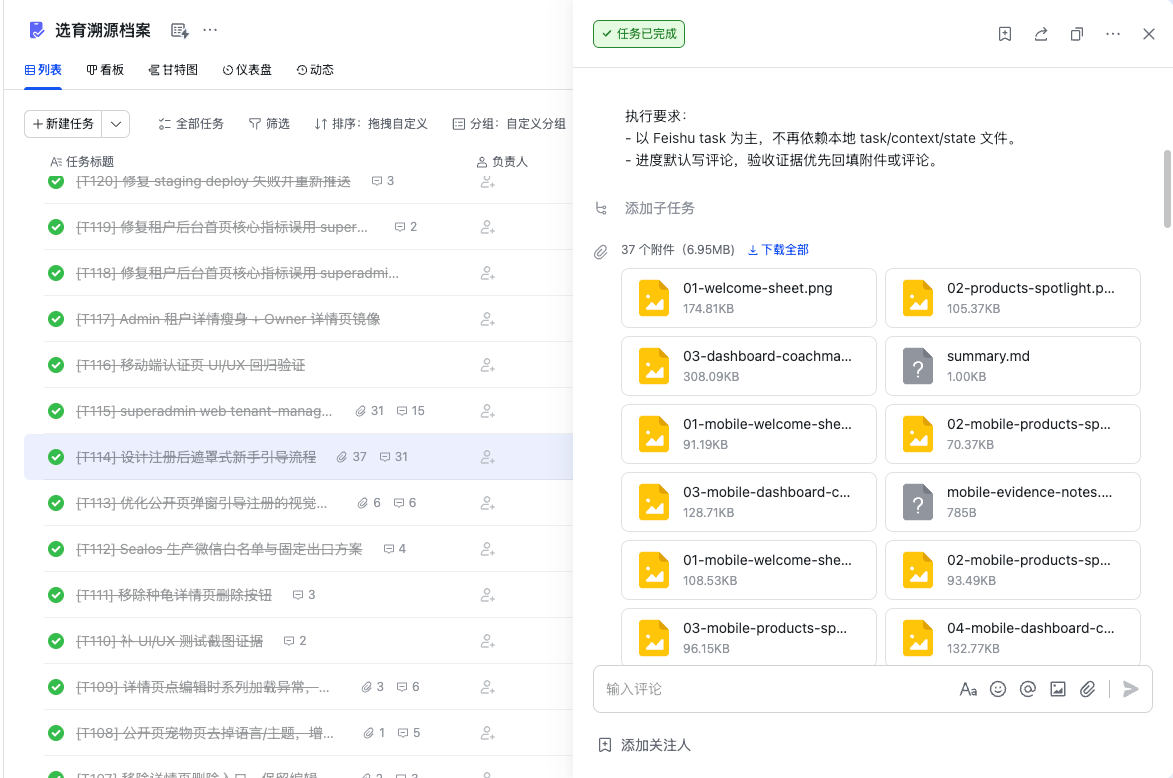1173x778 pixels.
Task: Open the 全部任务 view selector
Action: (x=191, y=123)
